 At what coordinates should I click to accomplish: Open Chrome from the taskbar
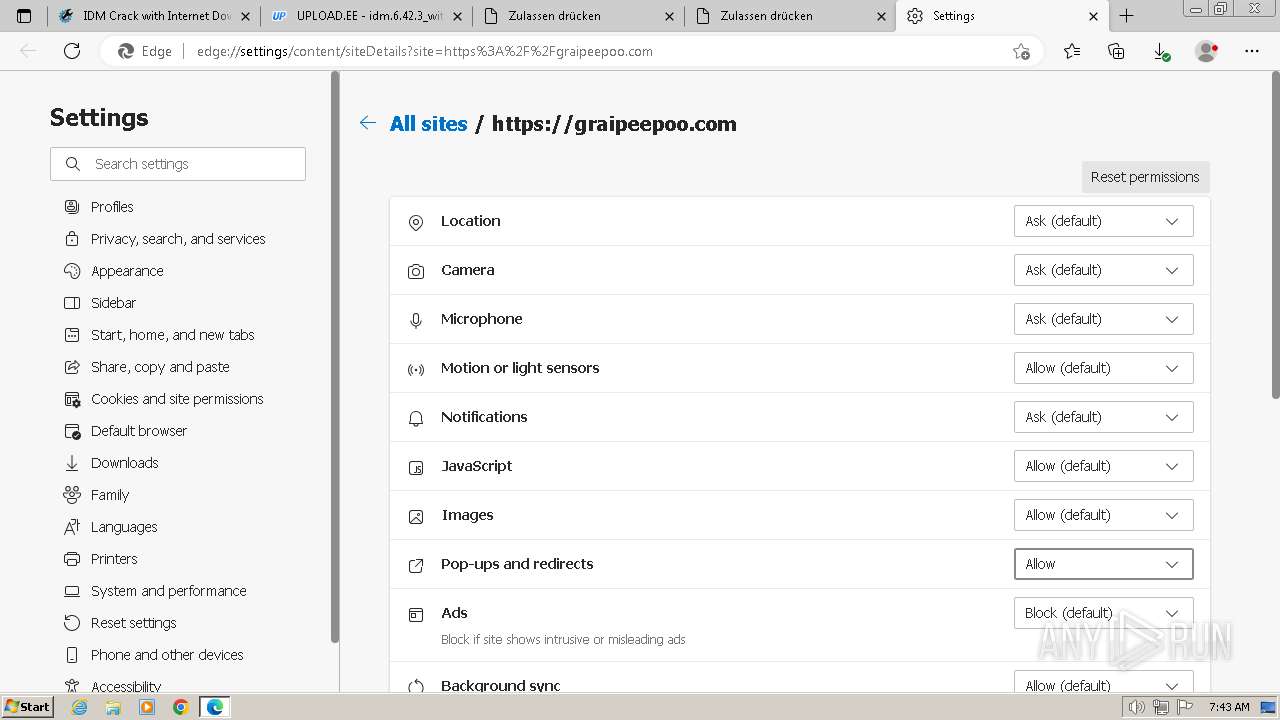(x=181, y=707)
